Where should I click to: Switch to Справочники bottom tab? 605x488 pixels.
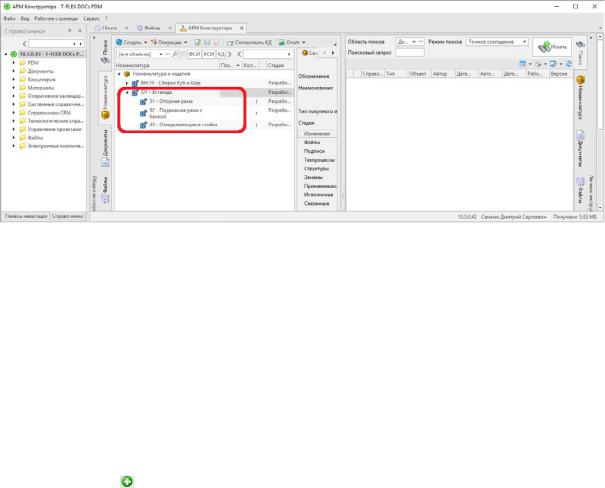68,216
